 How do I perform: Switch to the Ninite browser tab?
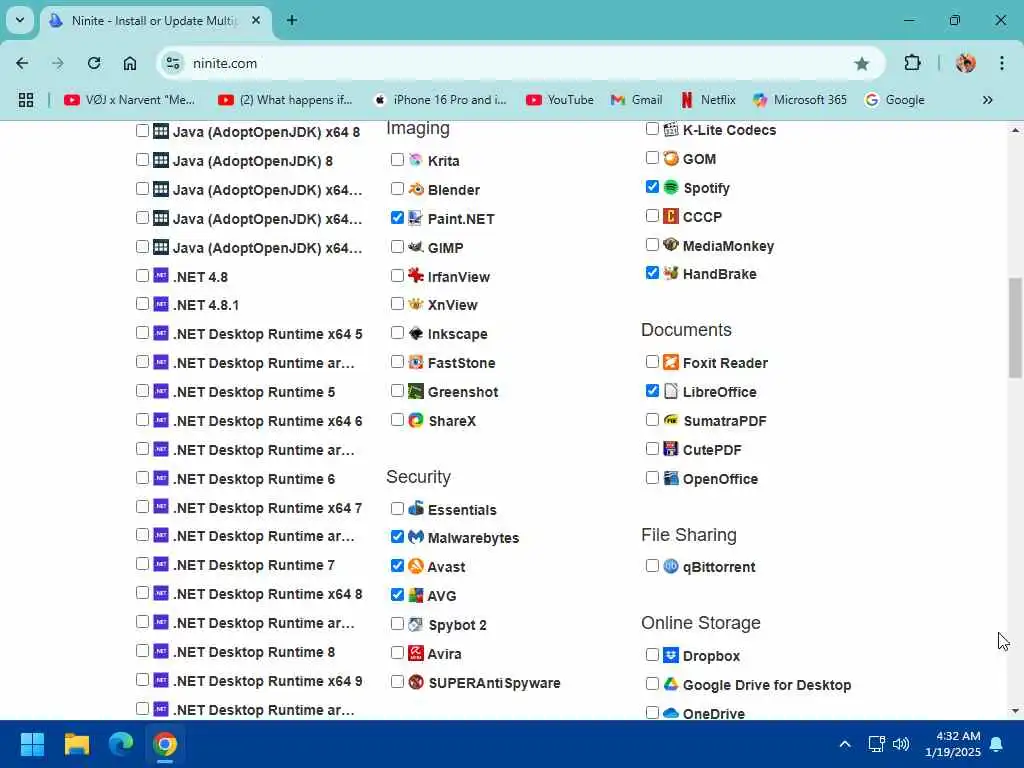point(155,21)
